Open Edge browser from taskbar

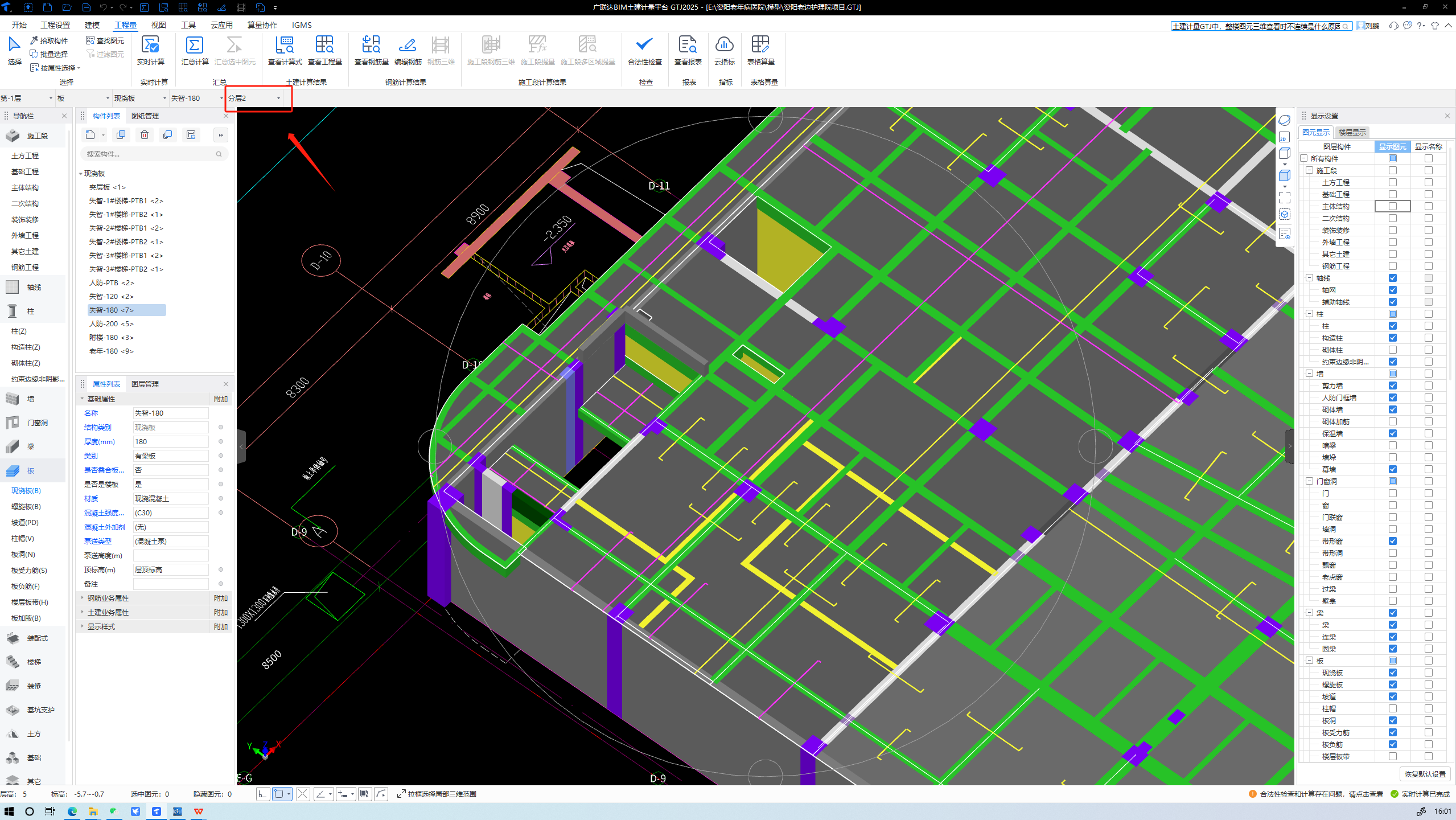tap(72, 811)
